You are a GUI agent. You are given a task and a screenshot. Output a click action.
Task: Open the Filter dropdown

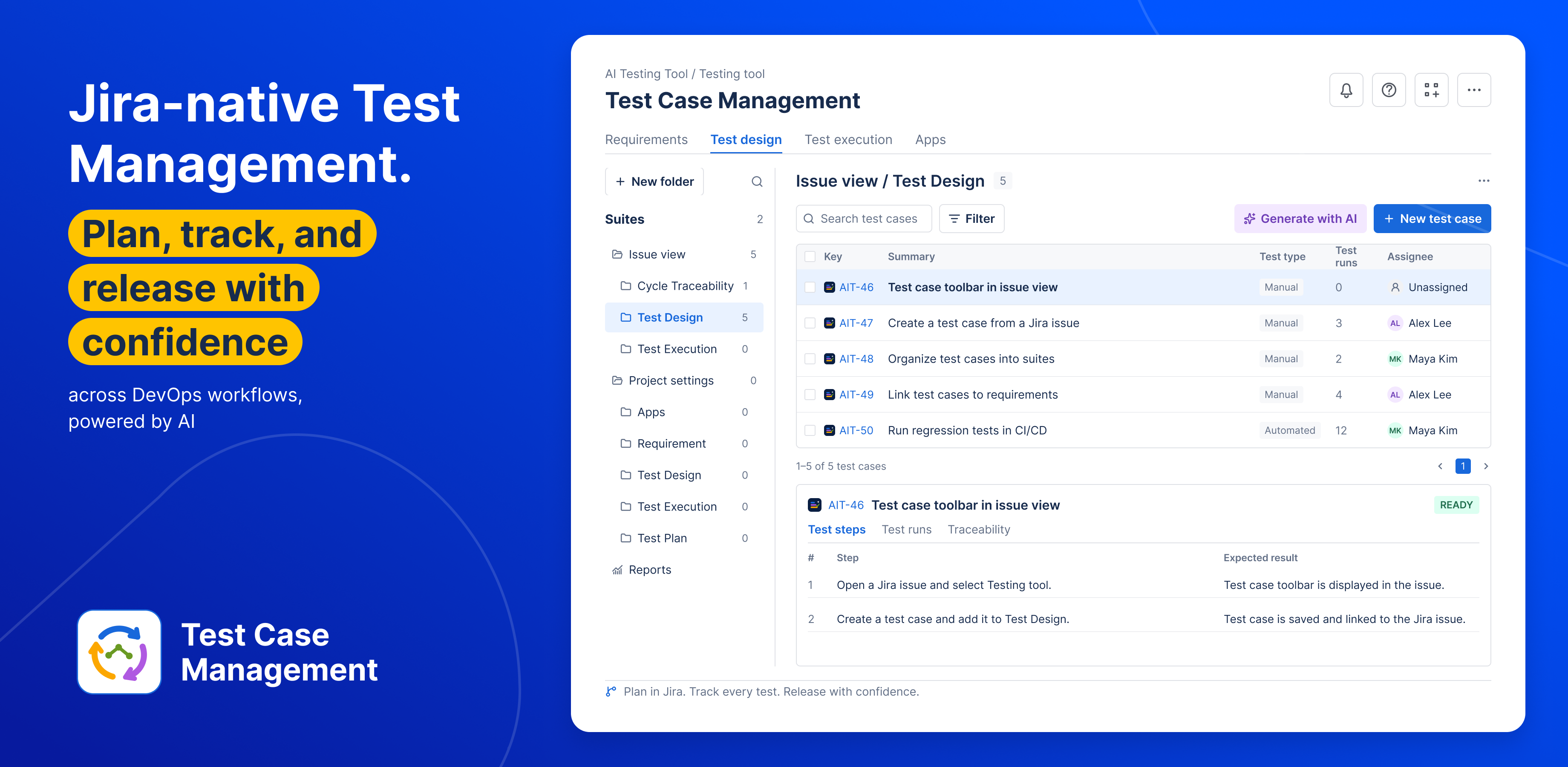971,219
